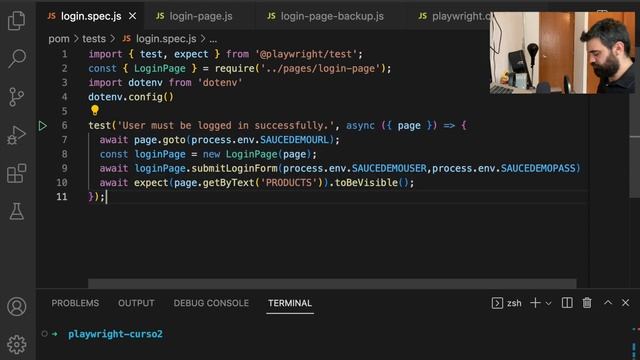Open the Source Control view
Image resolution: width=640 pixels, height=360 pixels.
[17, 97]
